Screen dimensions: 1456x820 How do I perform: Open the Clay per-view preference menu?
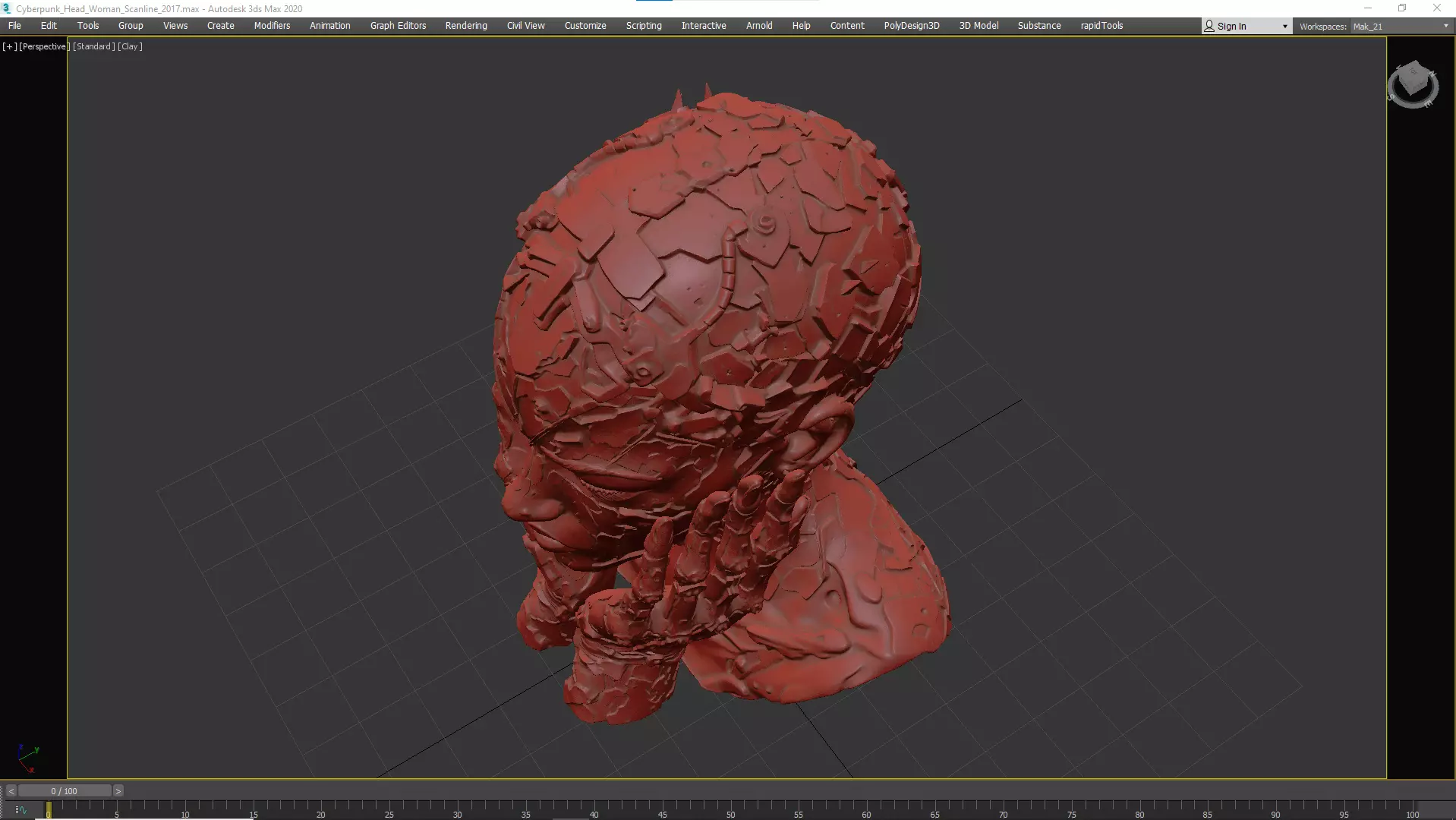130,46
